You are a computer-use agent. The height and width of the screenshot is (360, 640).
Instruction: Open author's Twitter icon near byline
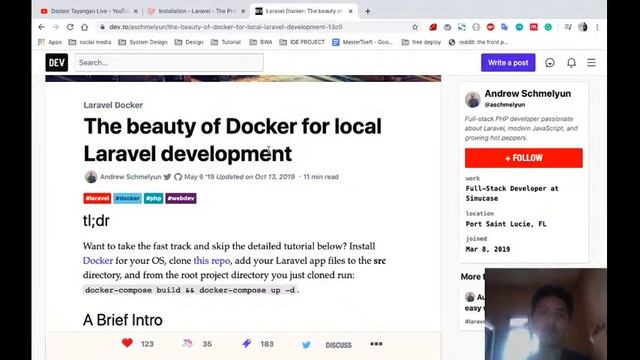pos(167,177)
